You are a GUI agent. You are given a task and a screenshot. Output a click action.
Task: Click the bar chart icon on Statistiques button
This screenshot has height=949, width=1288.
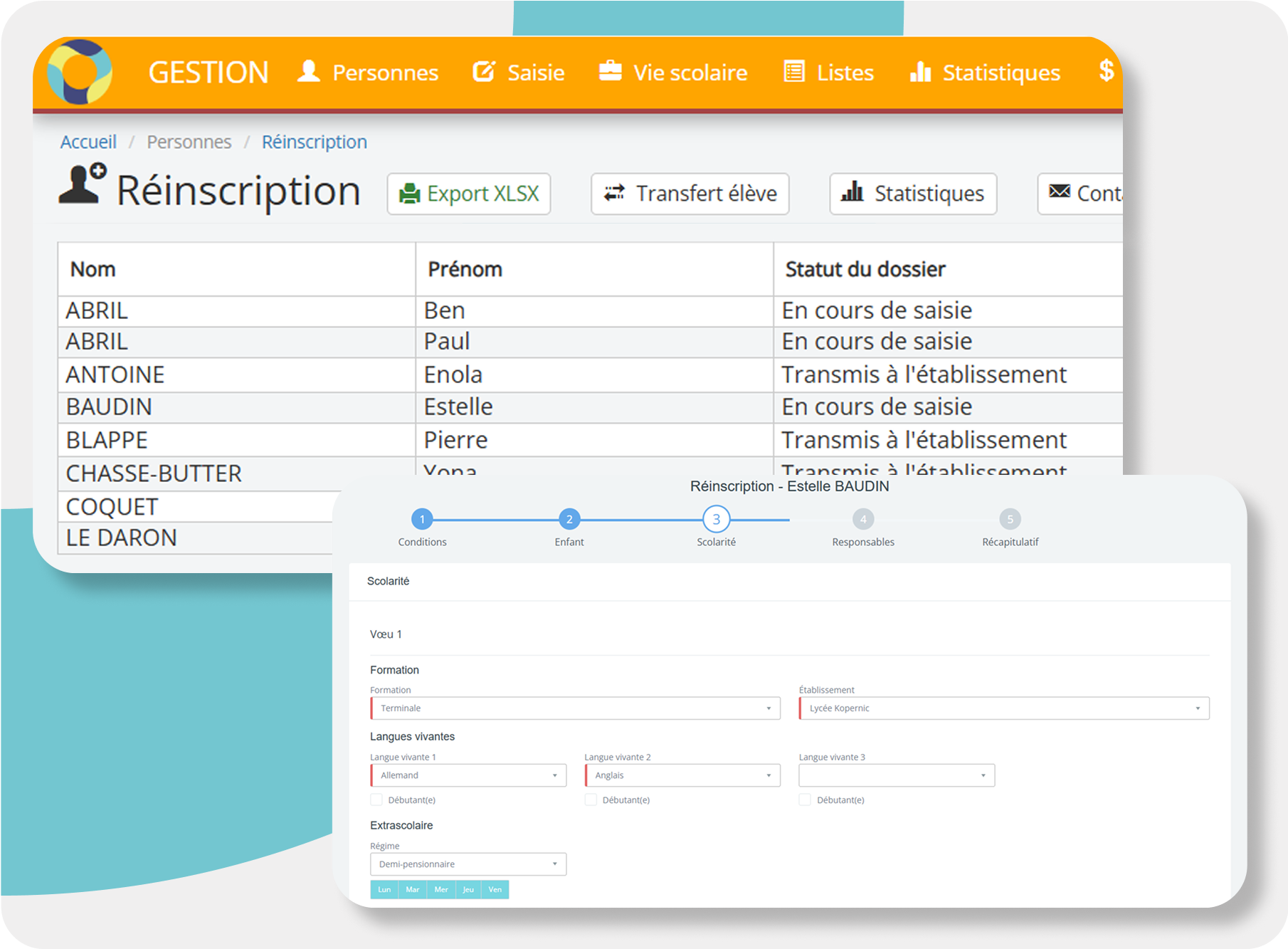point(852,192)
